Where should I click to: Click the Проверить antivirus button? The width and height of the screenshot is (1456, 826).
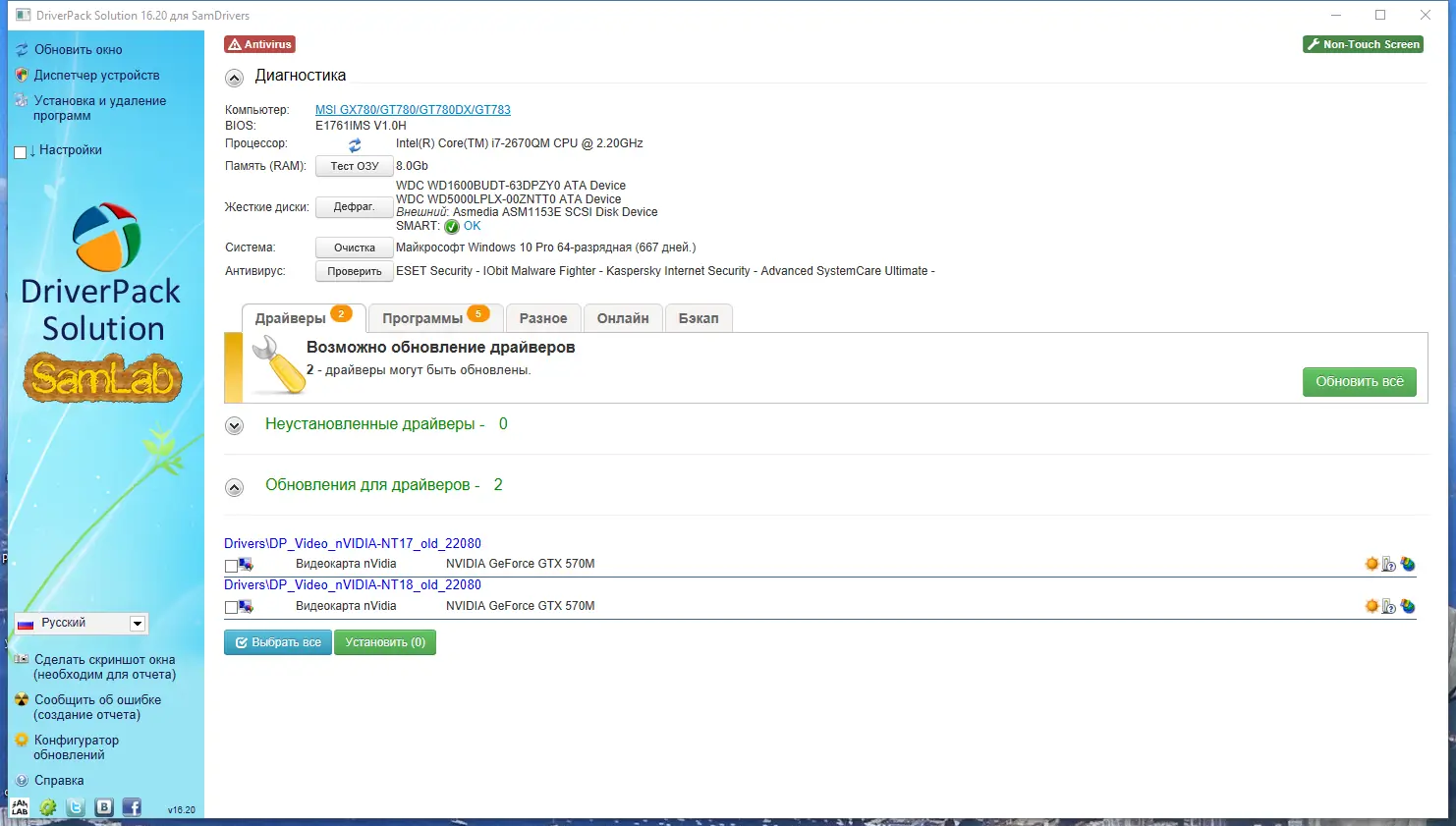tap(355, 272)
